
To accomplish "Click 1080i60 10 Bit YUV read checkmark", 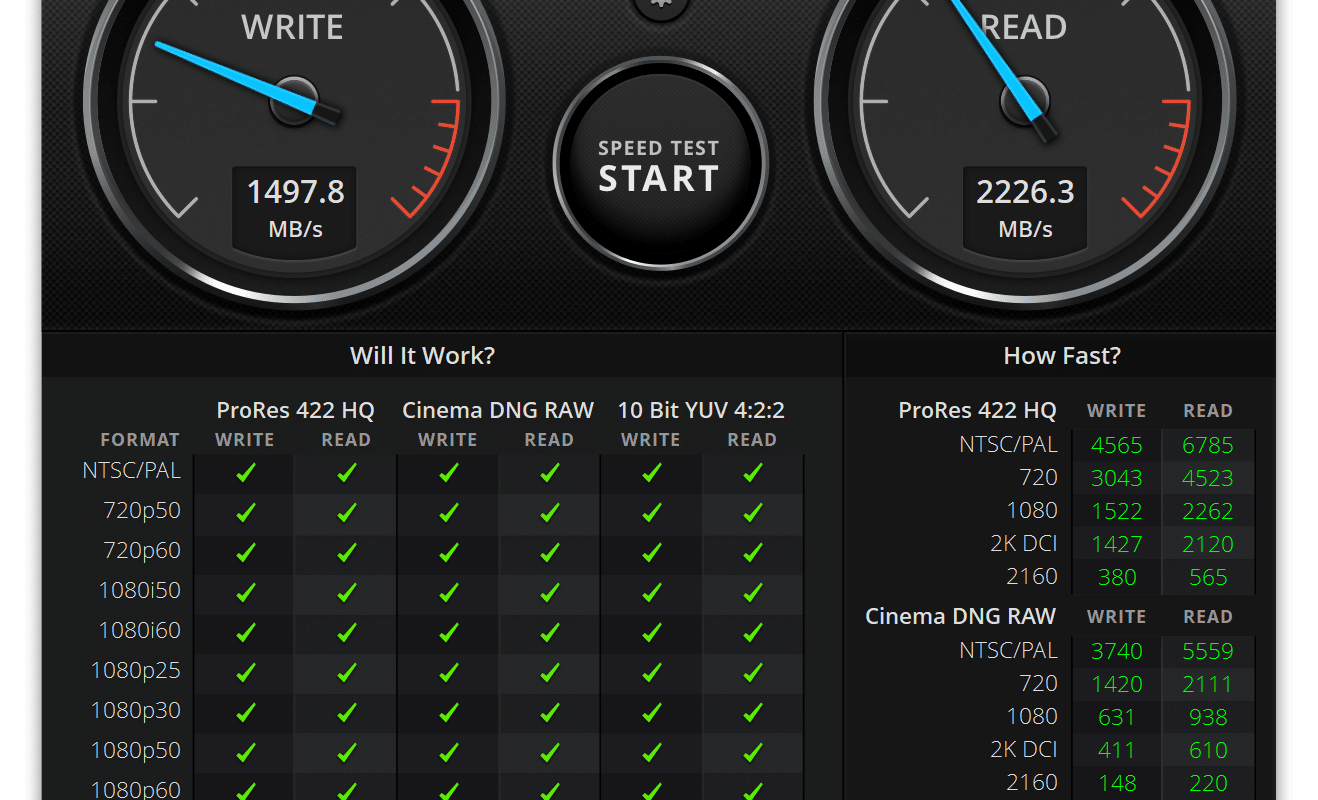I will [752, 632].
